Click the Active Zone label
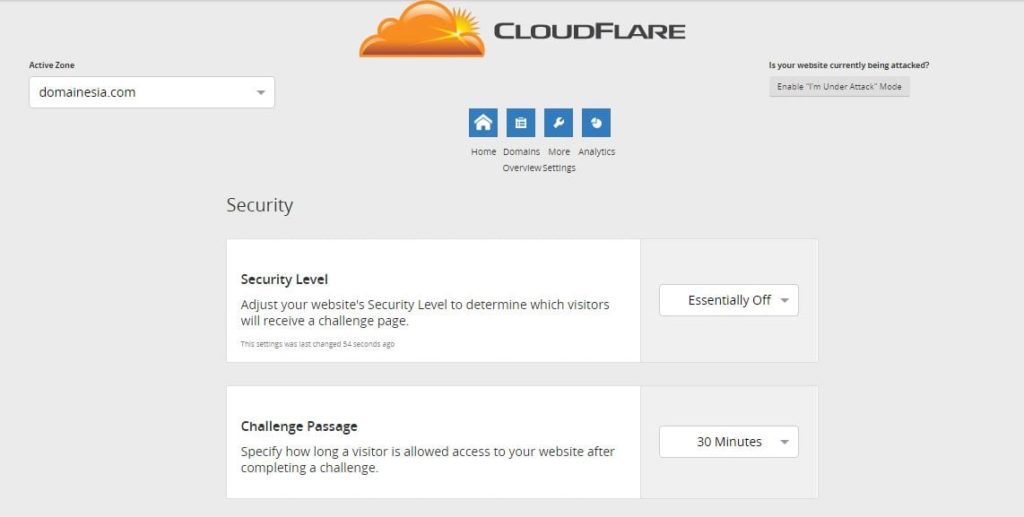Screen dimensions: 1024x517 click(52, 65)
